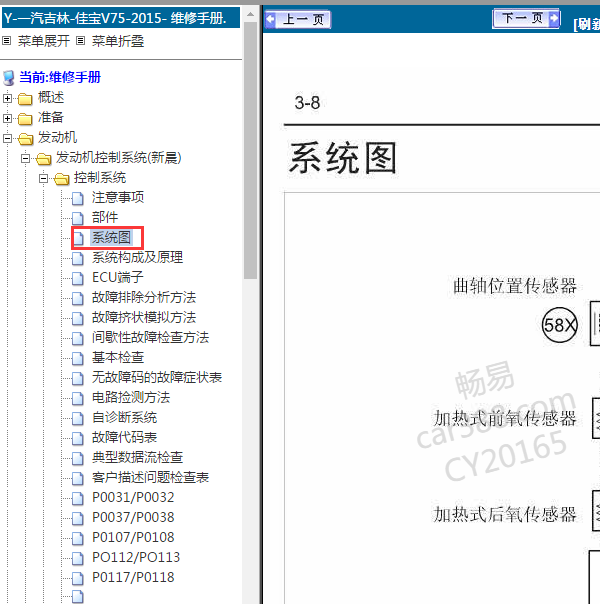Click the document icon beside 典型数据流检查
The image size is (600, 604).
[x=78, y=459]
